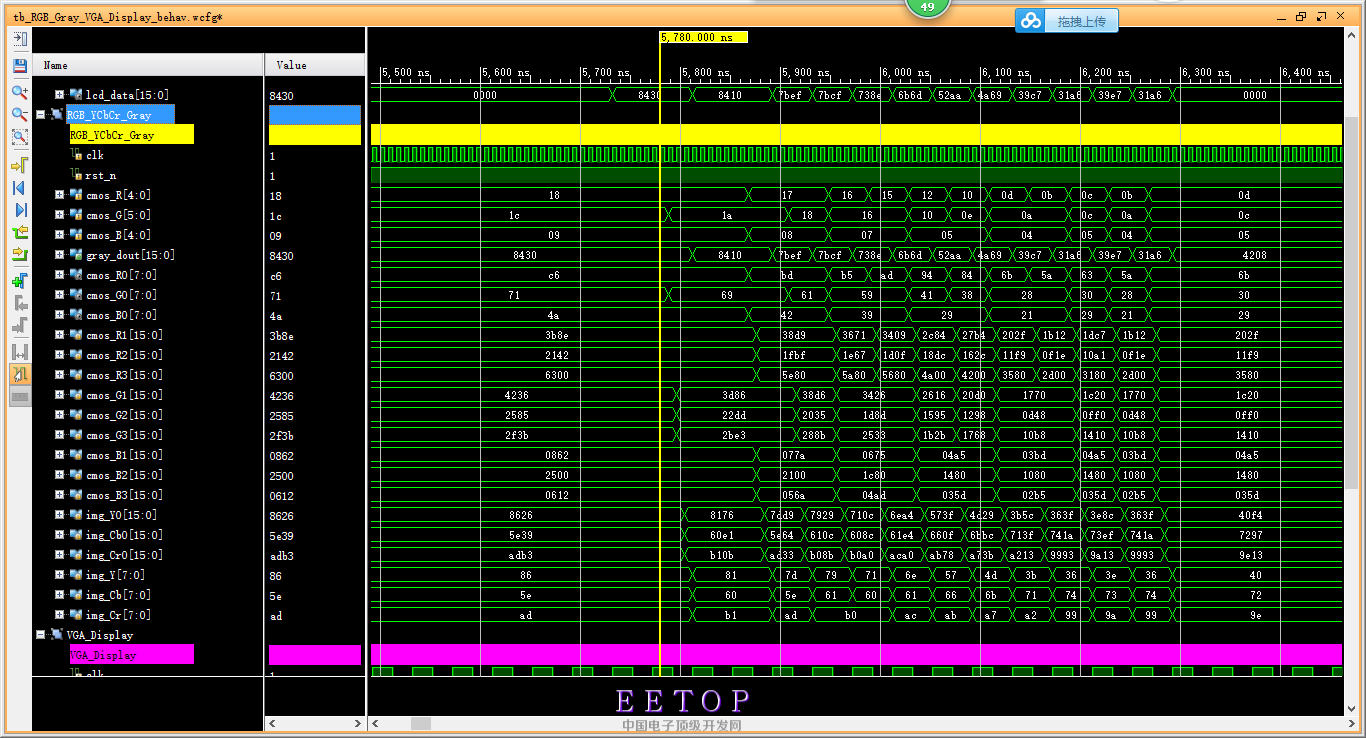Click the restore window button in title bar

[1301, 17]
